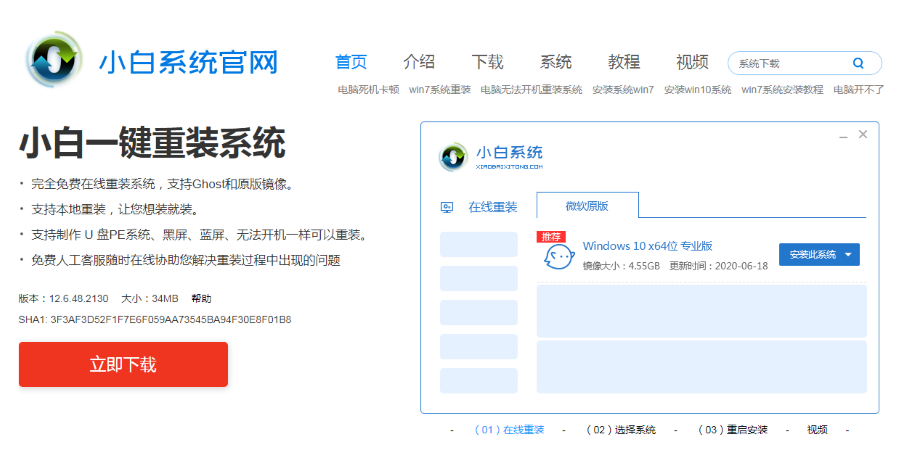The width and height of the screenshot is (901, 474).
Task: Open the 视频 nav item
Action: tap(692, 62)
